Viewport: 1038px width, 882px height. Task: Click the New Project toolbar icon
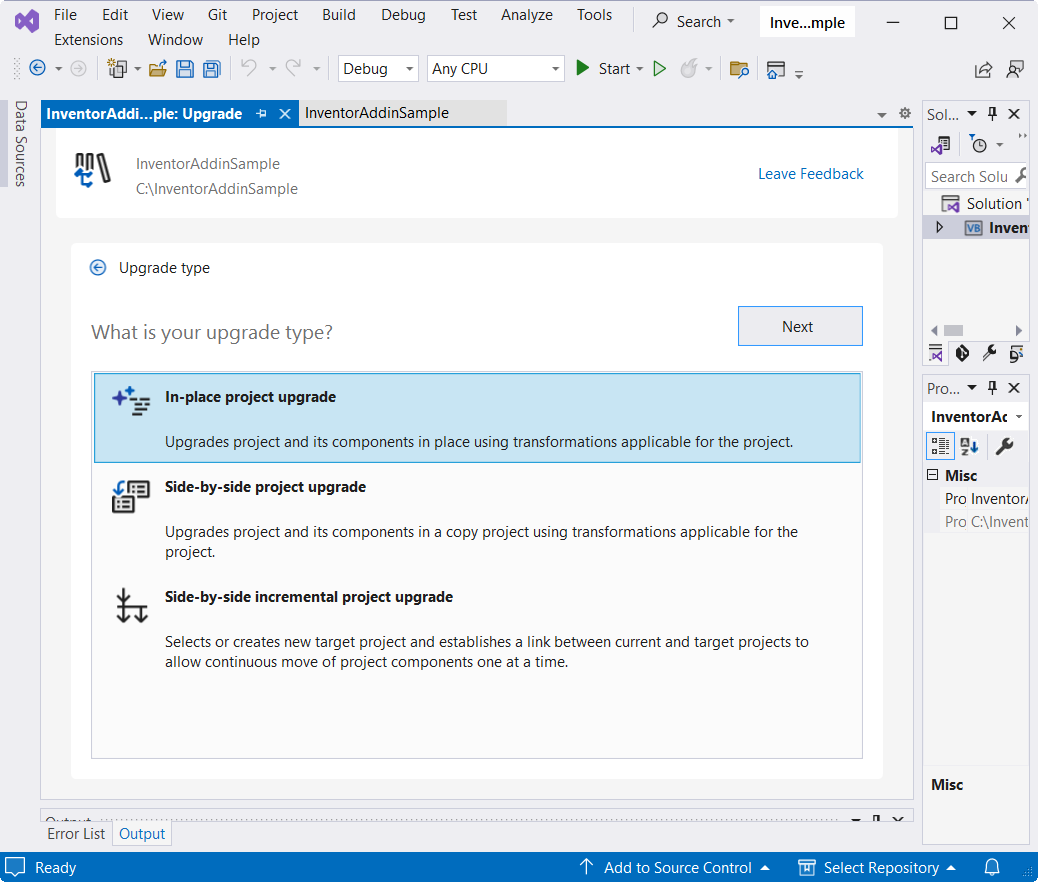(x=118, y=68)
